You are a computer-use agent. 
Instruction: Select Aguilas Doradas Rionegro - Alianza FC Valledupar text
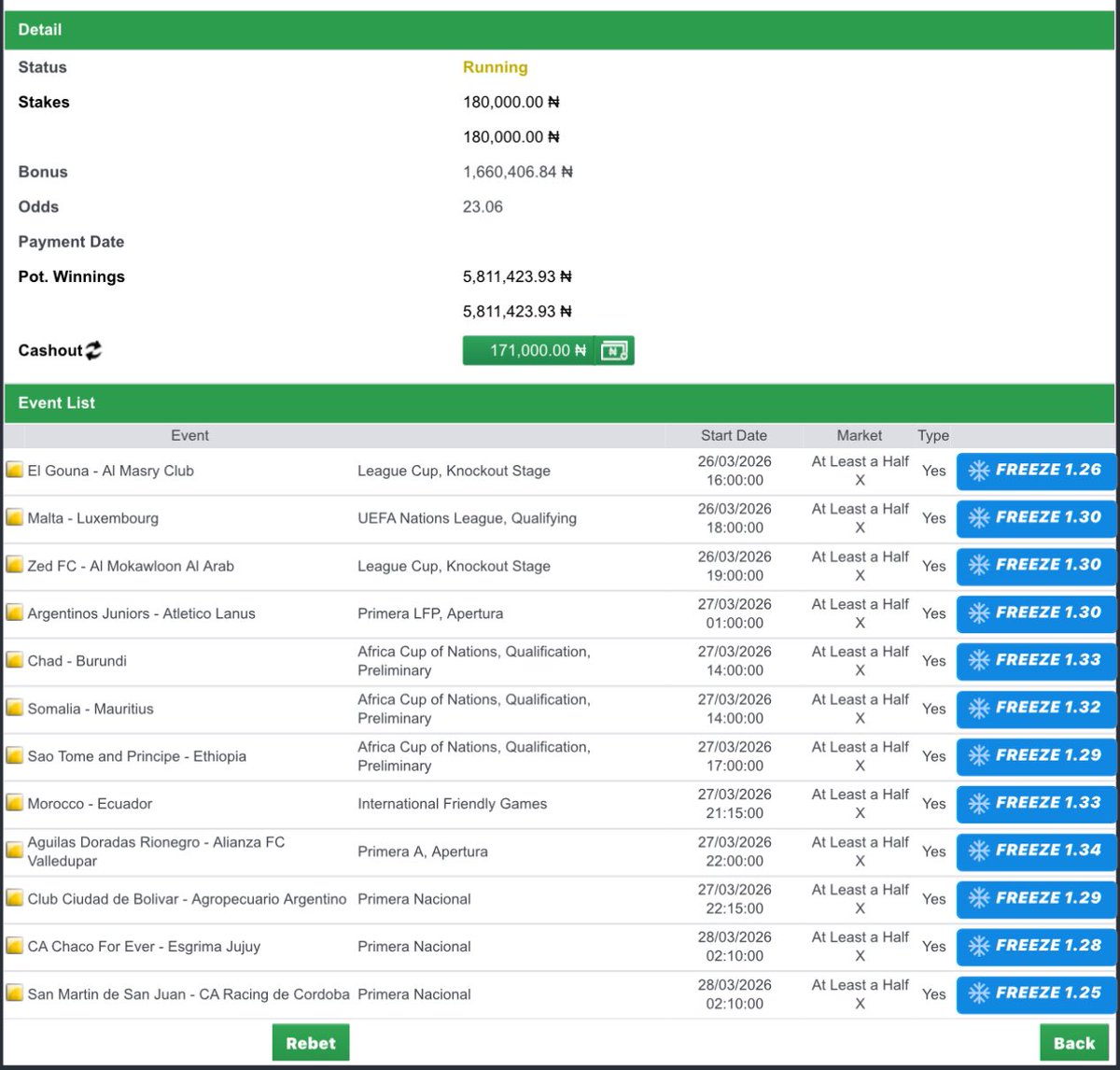tap(156, 852)
